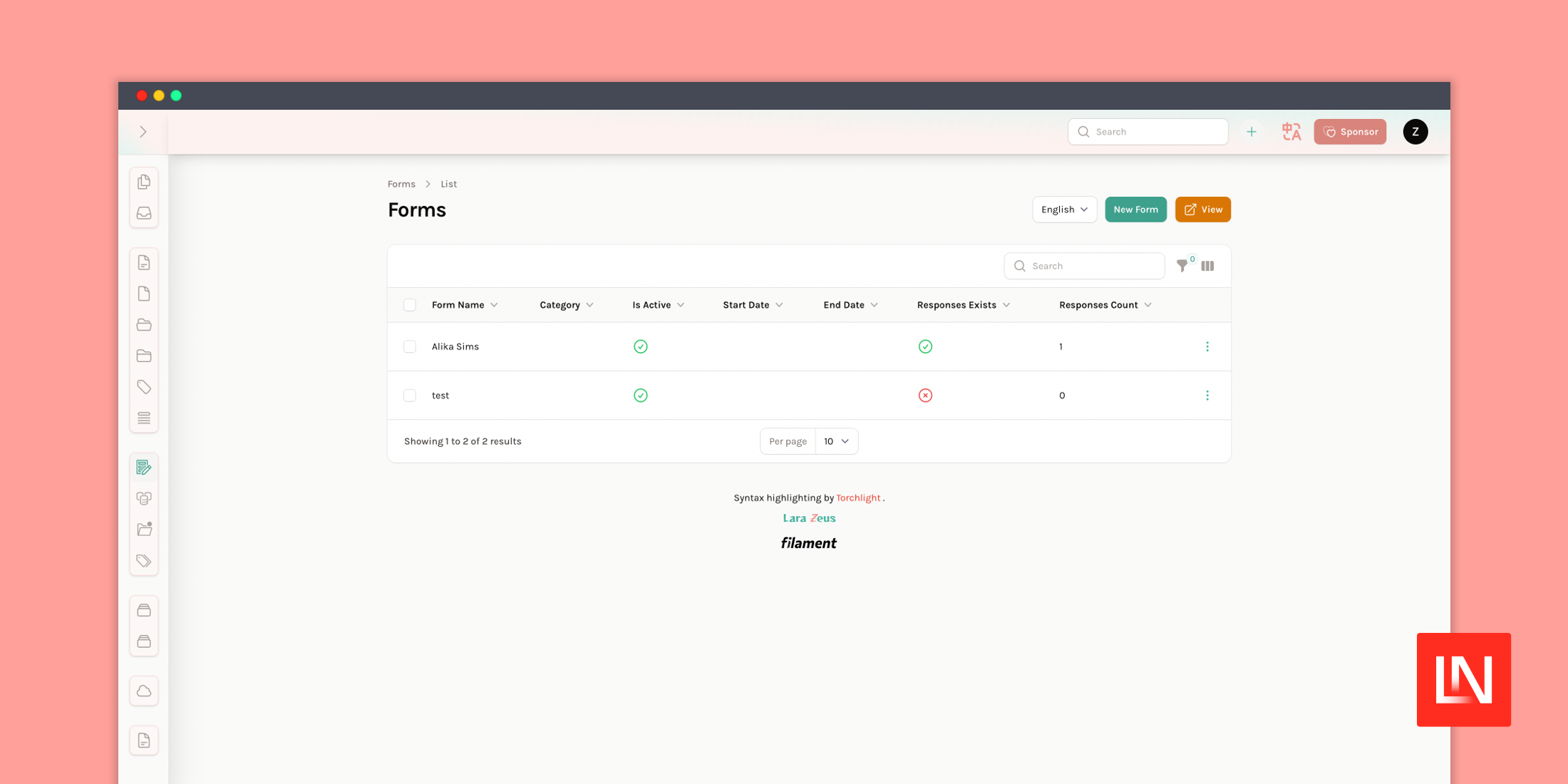
Task: Enable the select all rows checkbox
Action: 410,305
